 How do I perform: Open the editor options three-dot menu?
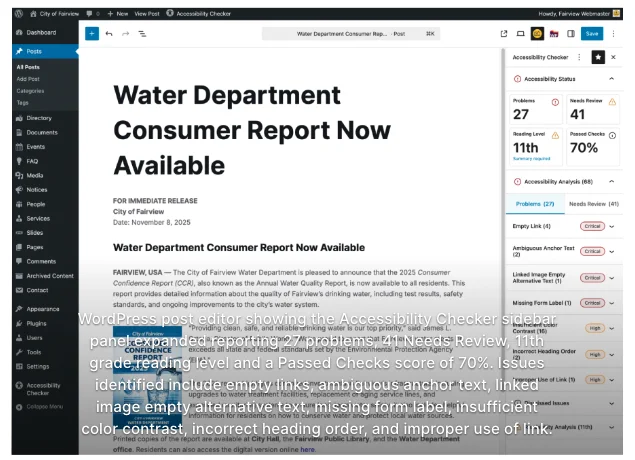tap(613, 34)
